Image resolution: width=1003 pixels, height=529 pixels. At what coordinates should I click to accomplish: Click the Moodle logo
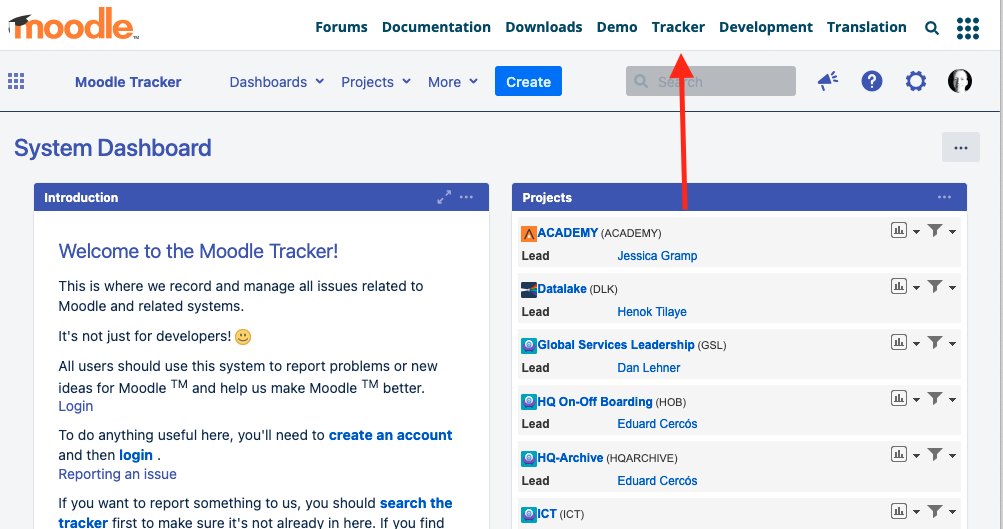73,24
